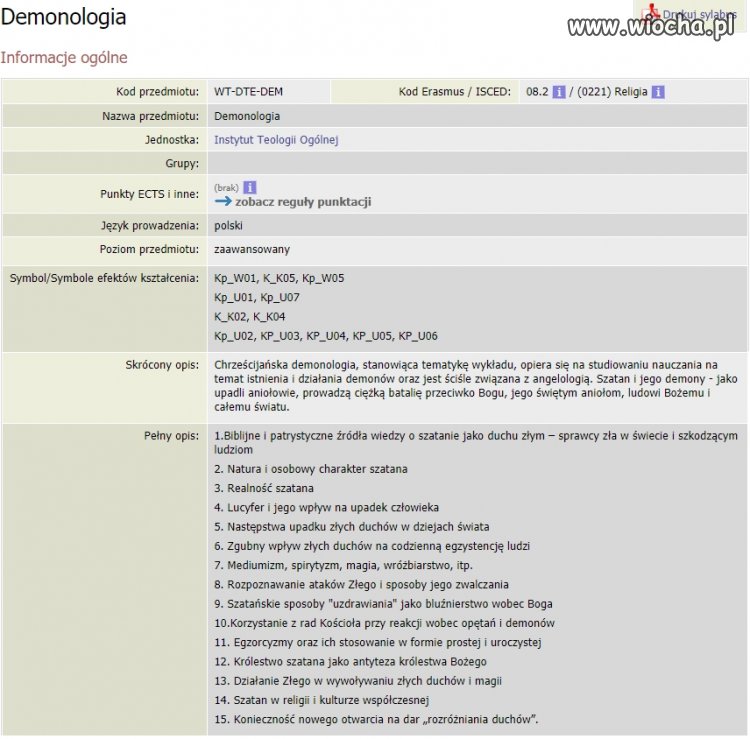The image size is (750, 739).
Task: Select item 15. Konieczność nowego otwarcia
Action: point(376,719)
